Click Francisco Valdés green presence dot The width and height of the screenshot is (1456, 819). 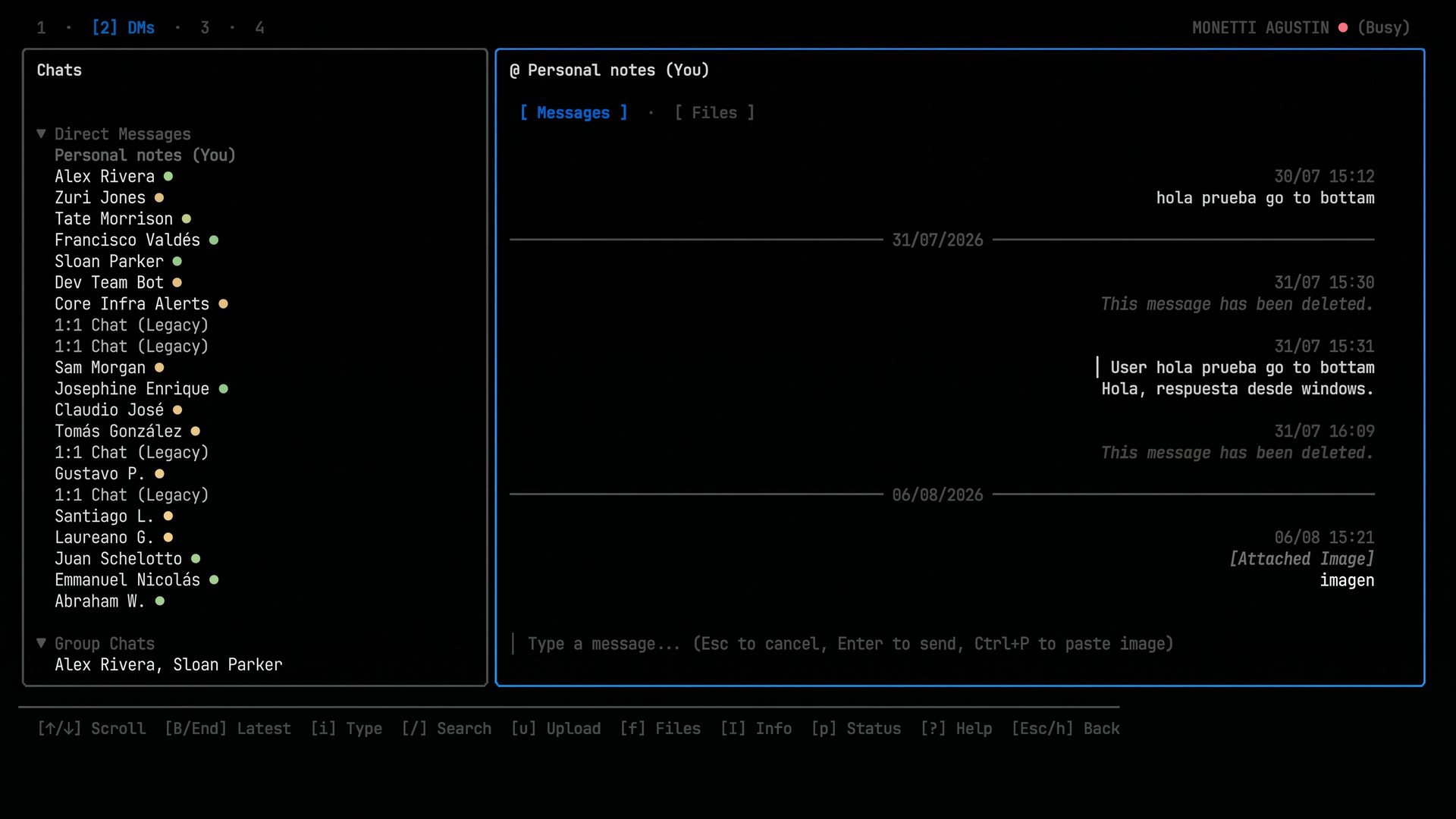214,240
